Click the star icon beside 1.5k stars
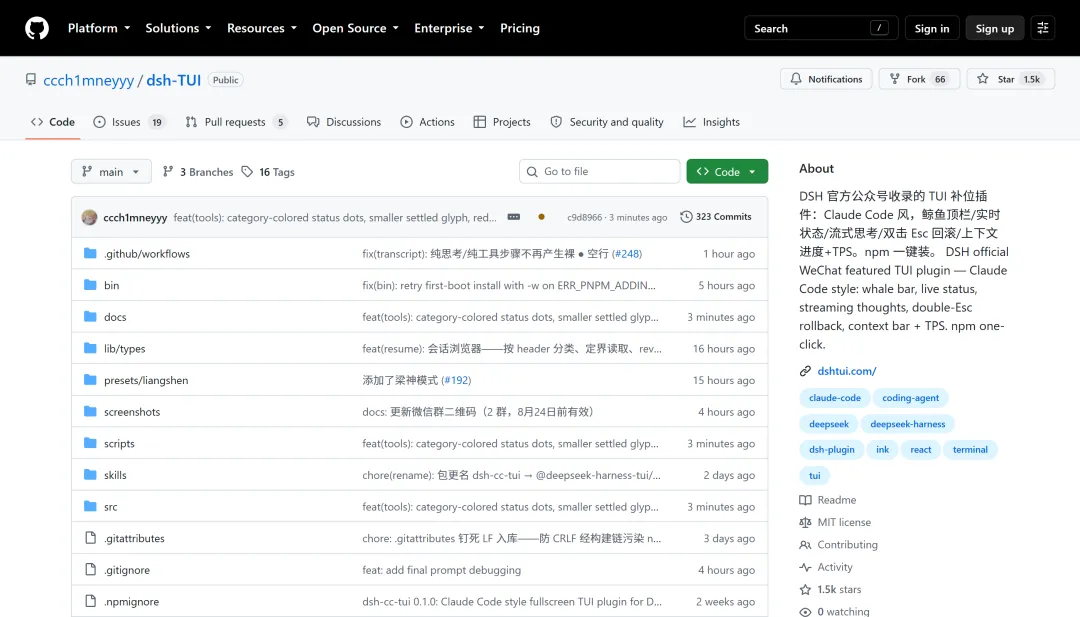Screen dimensions: 1080x617 click(805, 589)
